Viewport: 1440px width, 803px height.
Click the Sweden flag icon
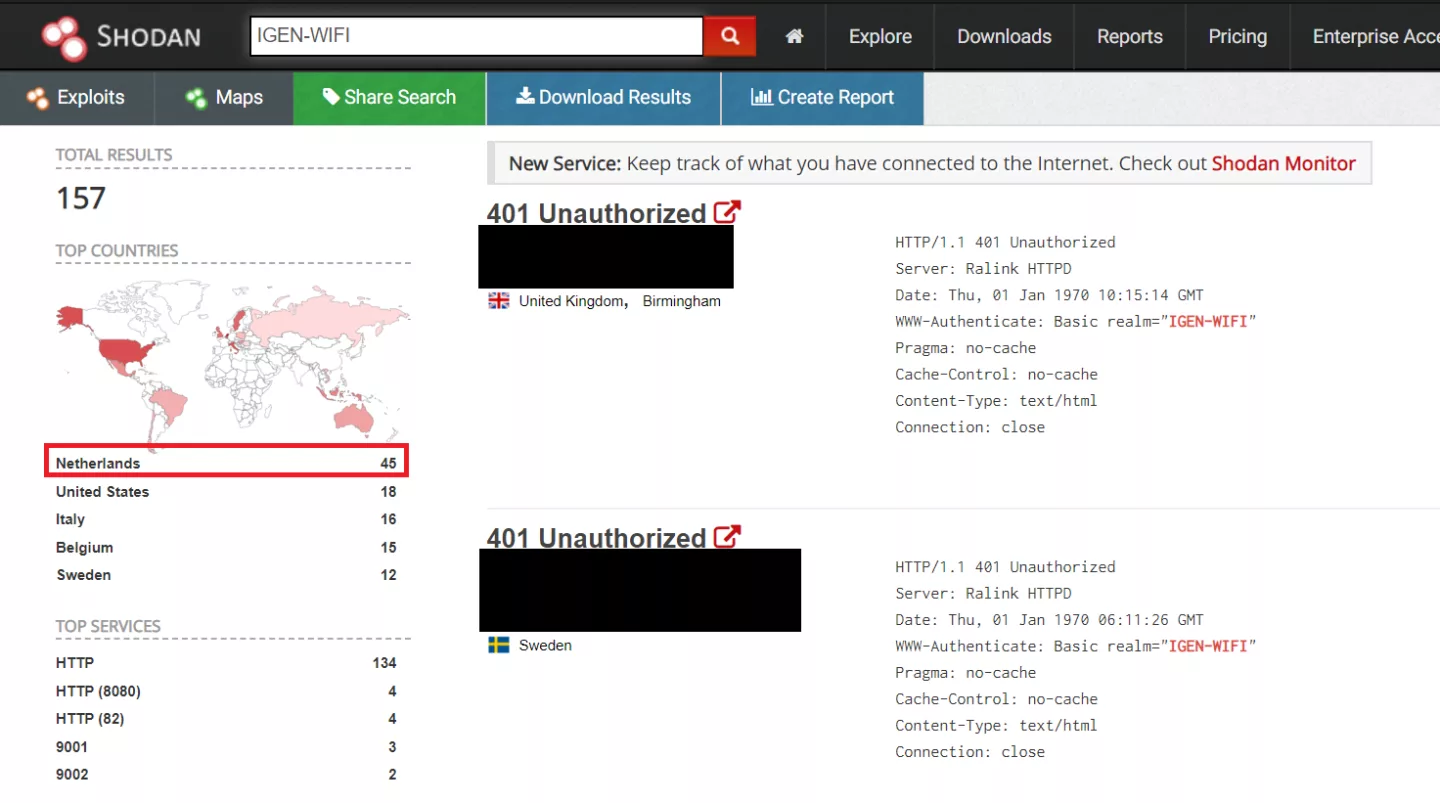pyautogui.click(x=498, y=645)
